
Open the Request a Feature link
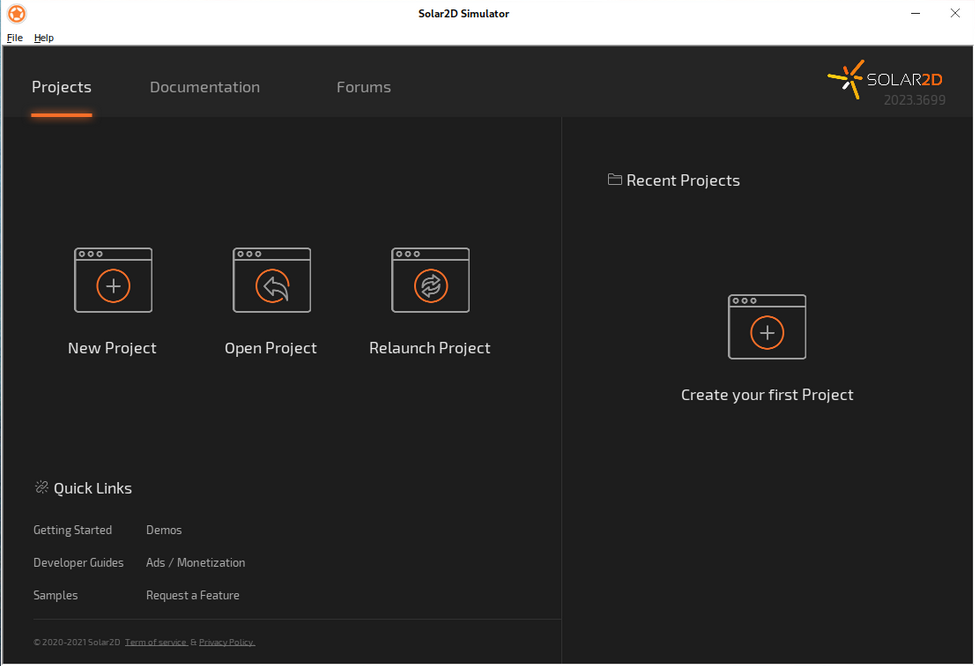click(x=193, y=595)
